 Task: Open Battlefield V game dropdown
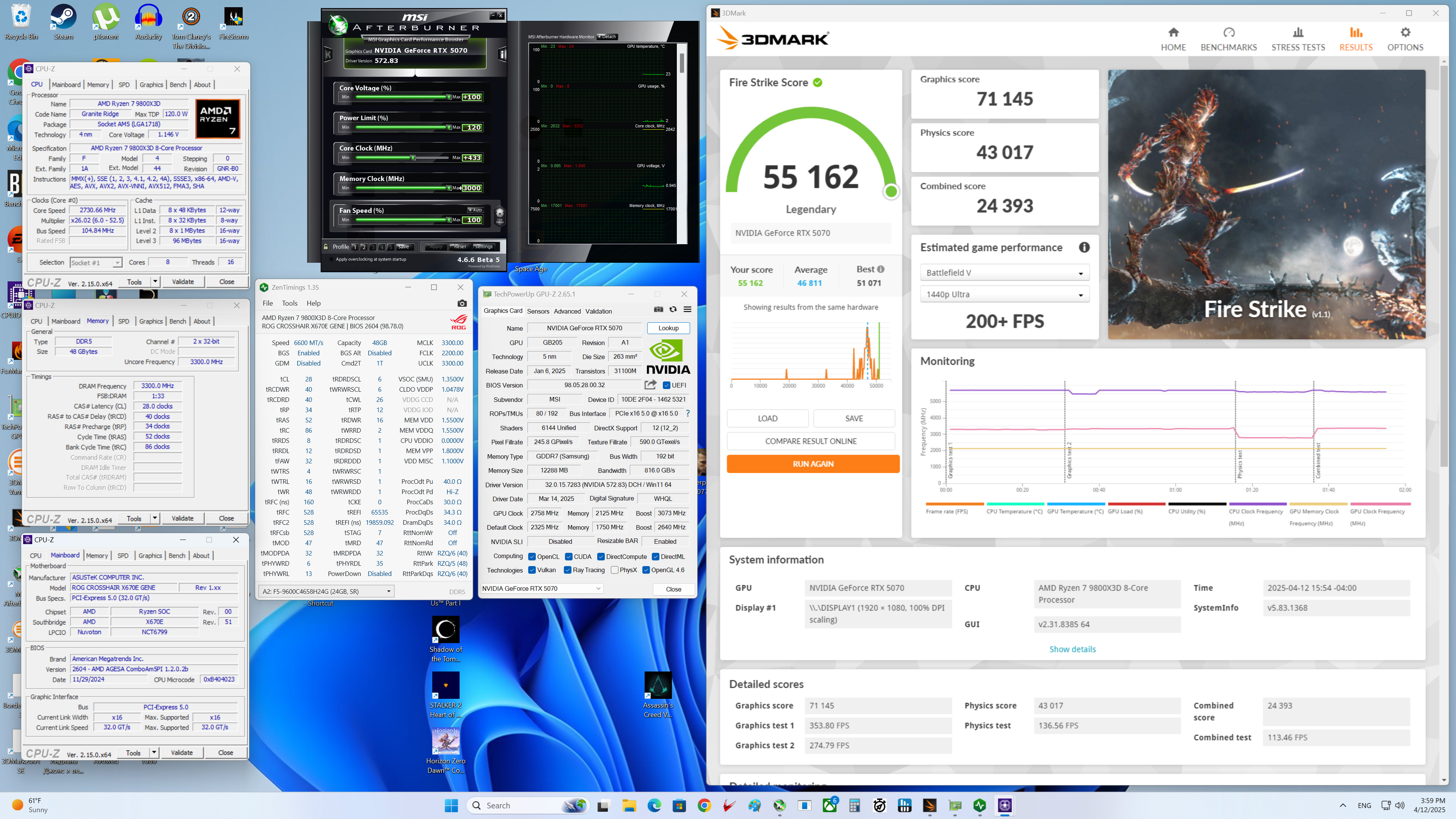[x=1004, y=273]
